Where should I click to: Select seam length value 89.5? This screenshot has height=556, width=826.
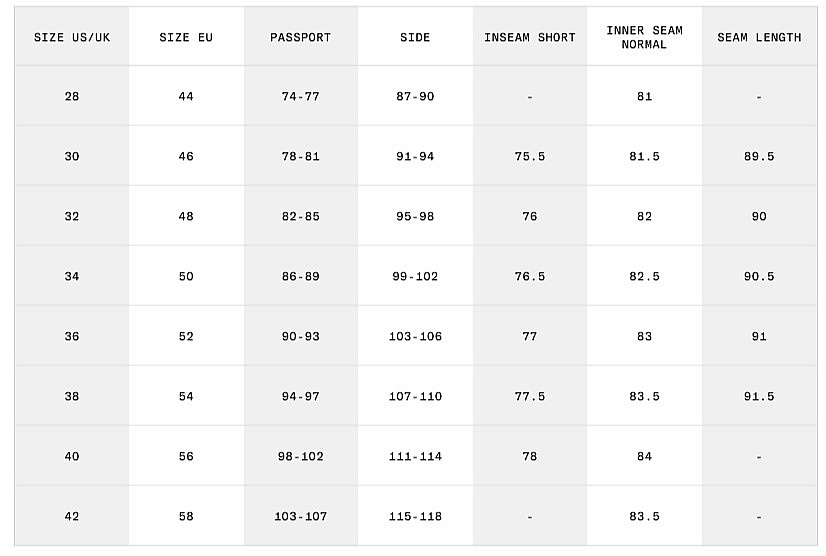pyautogui.click(x=759, y=157)
